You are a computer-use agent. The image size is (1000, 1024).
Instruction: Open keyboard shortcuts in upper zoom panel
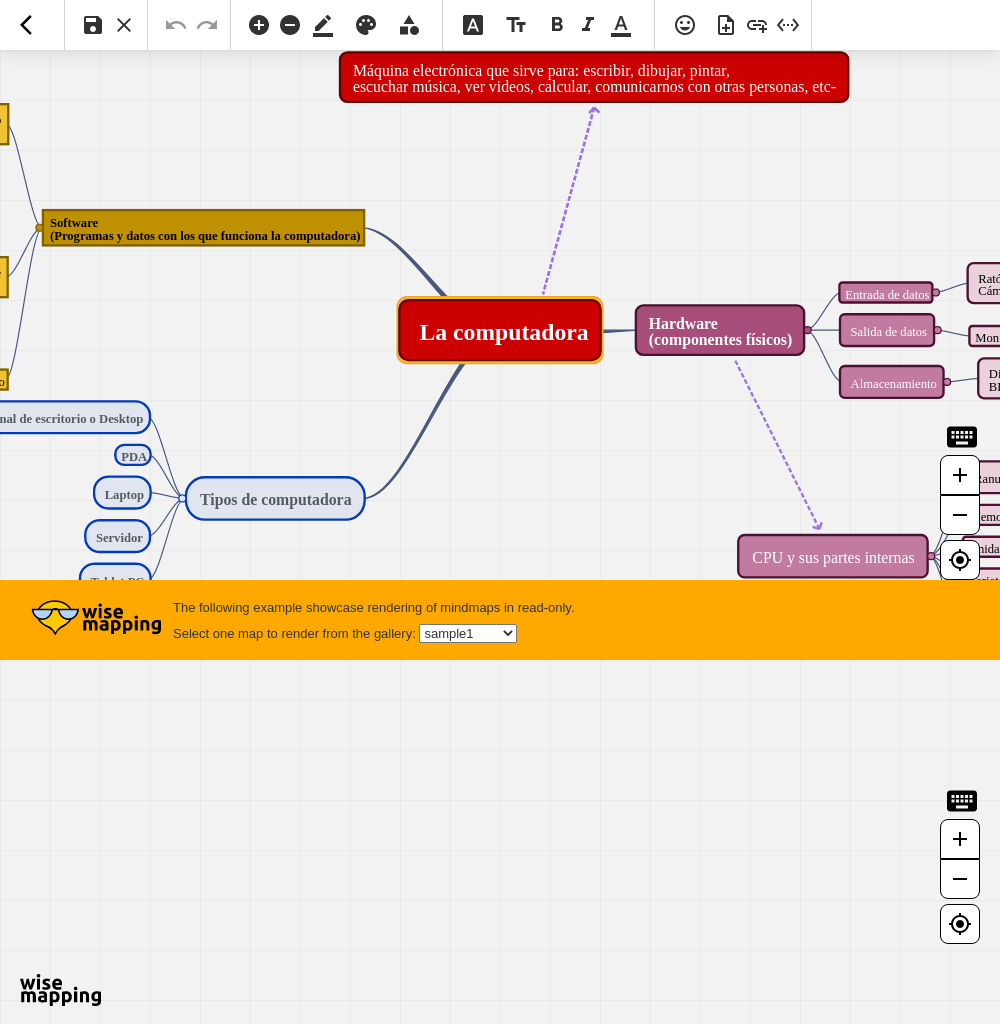(961, 437)
